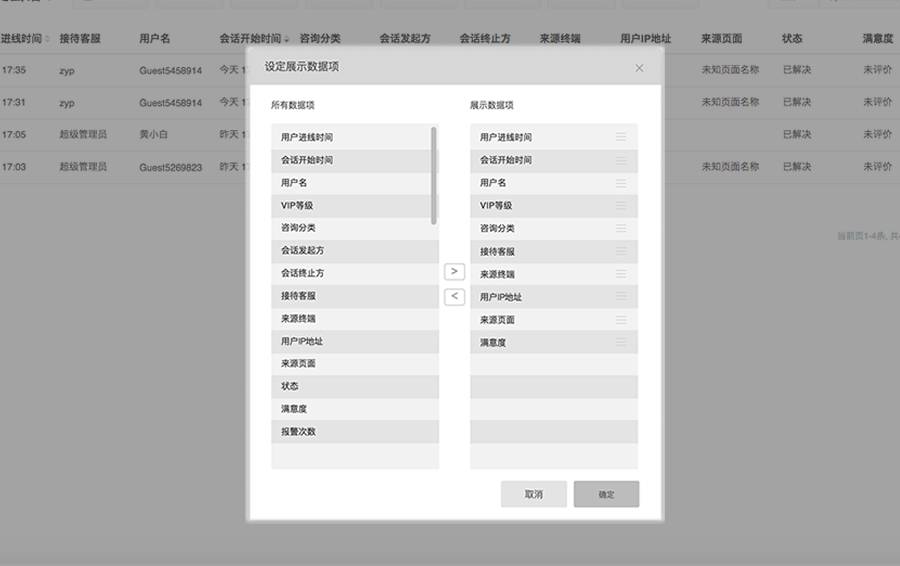900x566 pixels.
Task: Select 会话终止方 in all data items list
Action: pyautogui.click(x=355, y=273)
